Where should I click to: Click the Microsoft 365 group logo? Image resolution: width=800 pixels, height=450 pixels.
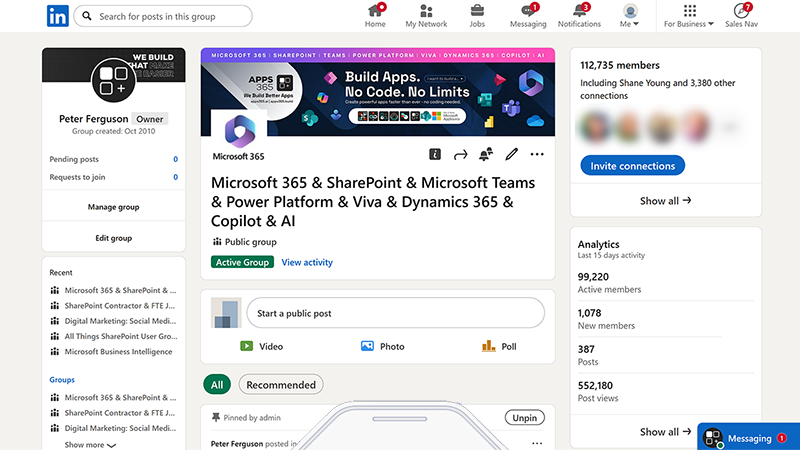(239, 131)
